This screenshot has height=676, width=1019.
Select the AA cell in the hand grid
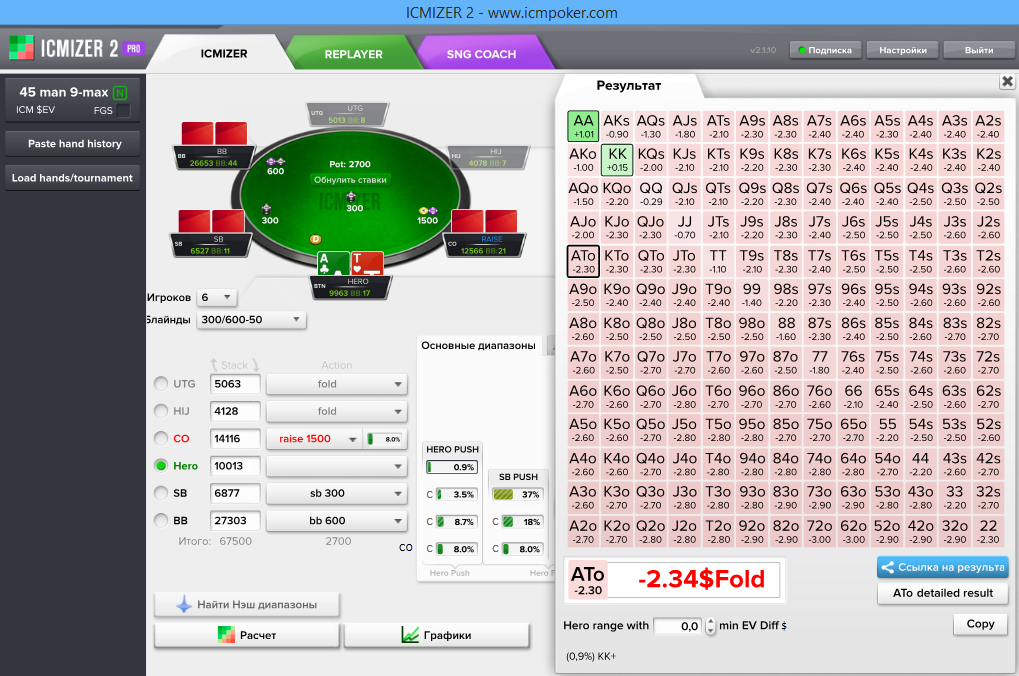coord(583,126)
